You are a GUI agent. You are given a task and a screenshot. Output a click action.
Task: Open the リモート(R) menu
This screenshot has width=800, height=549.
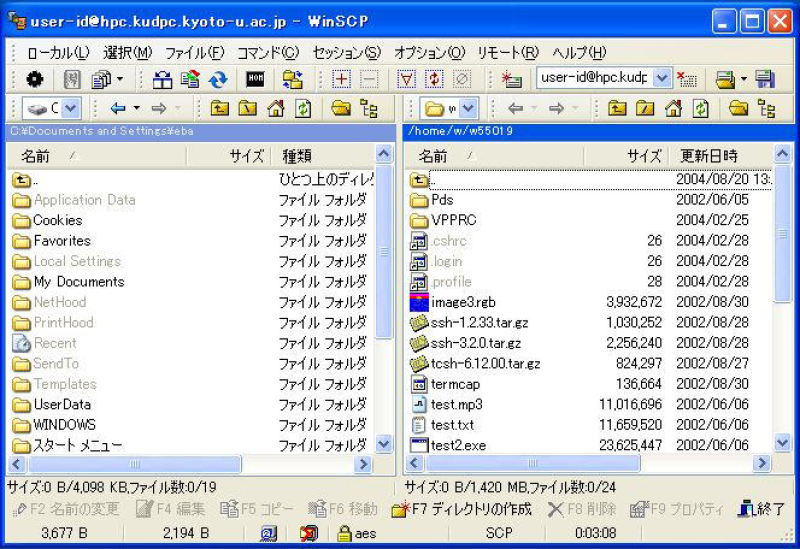tap(508, 52)
